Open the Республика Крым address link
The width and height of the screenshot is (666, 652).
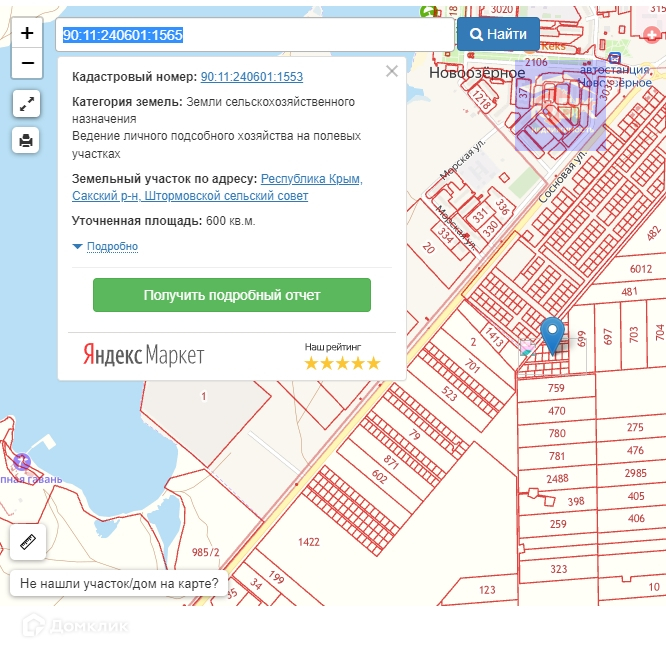coord(311,179)
